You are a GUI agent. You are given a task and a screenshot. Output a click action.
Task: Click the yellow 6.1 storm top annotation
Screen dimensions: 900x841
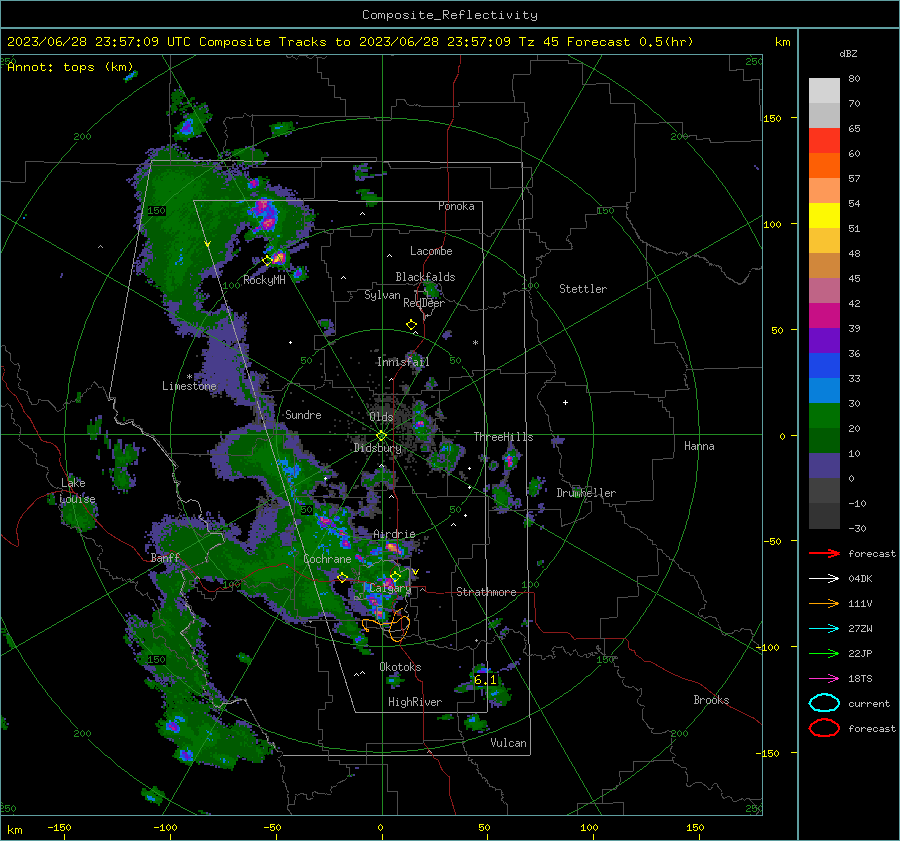click(x=485, y=680)
